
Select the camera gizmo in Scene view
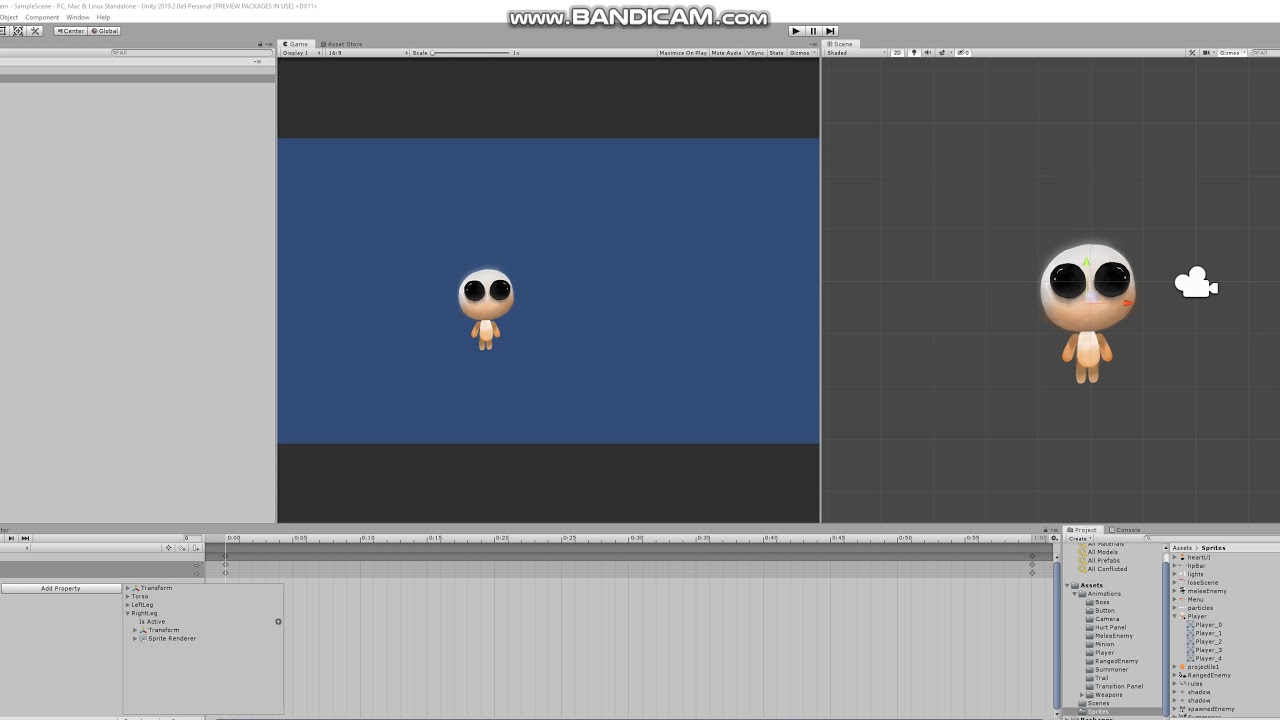[1196, 284]
